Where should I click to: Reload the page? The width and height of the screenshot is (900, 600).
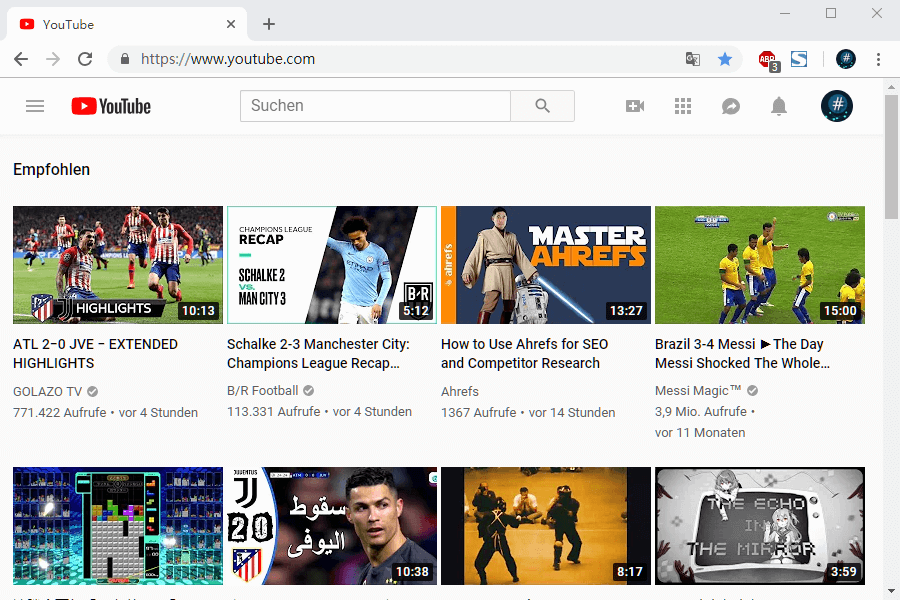click(x=85, y=59)
